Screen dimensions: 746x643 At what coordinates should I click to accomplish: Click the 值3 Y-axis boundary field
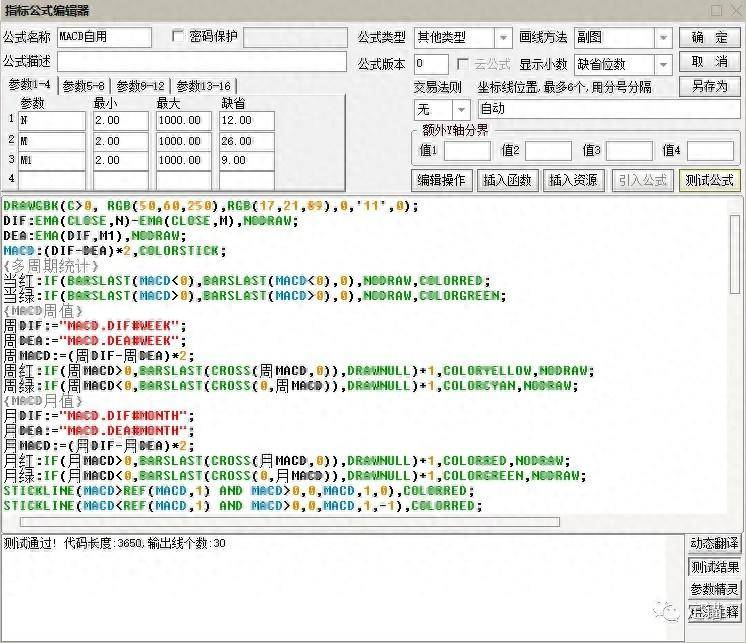629,151
